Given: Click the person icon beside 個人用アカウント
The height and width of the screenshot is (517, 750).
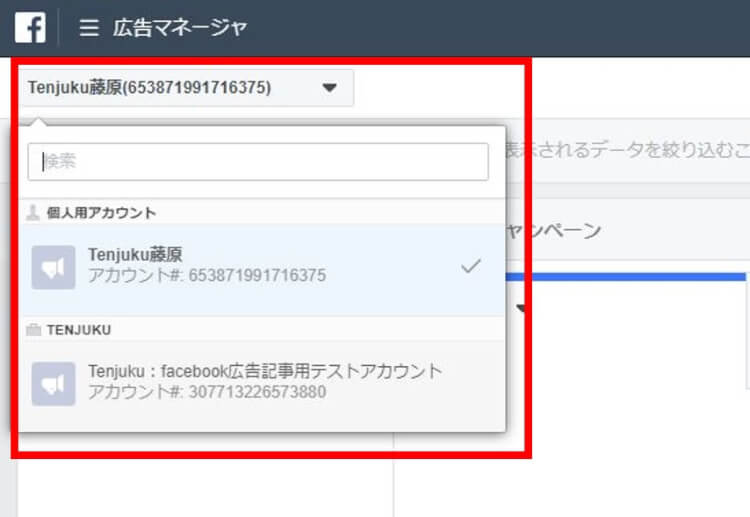Looking at the screenshot, I should [33, 212].
